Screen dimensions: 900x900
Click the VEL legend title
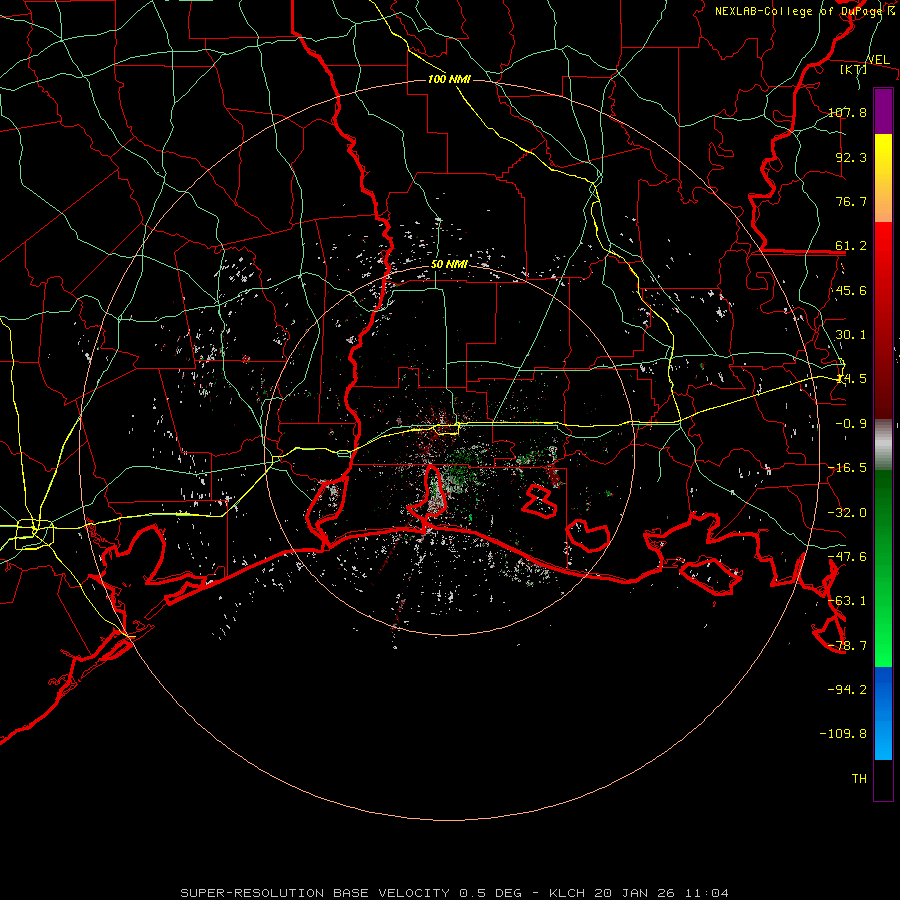coord(878,60)
